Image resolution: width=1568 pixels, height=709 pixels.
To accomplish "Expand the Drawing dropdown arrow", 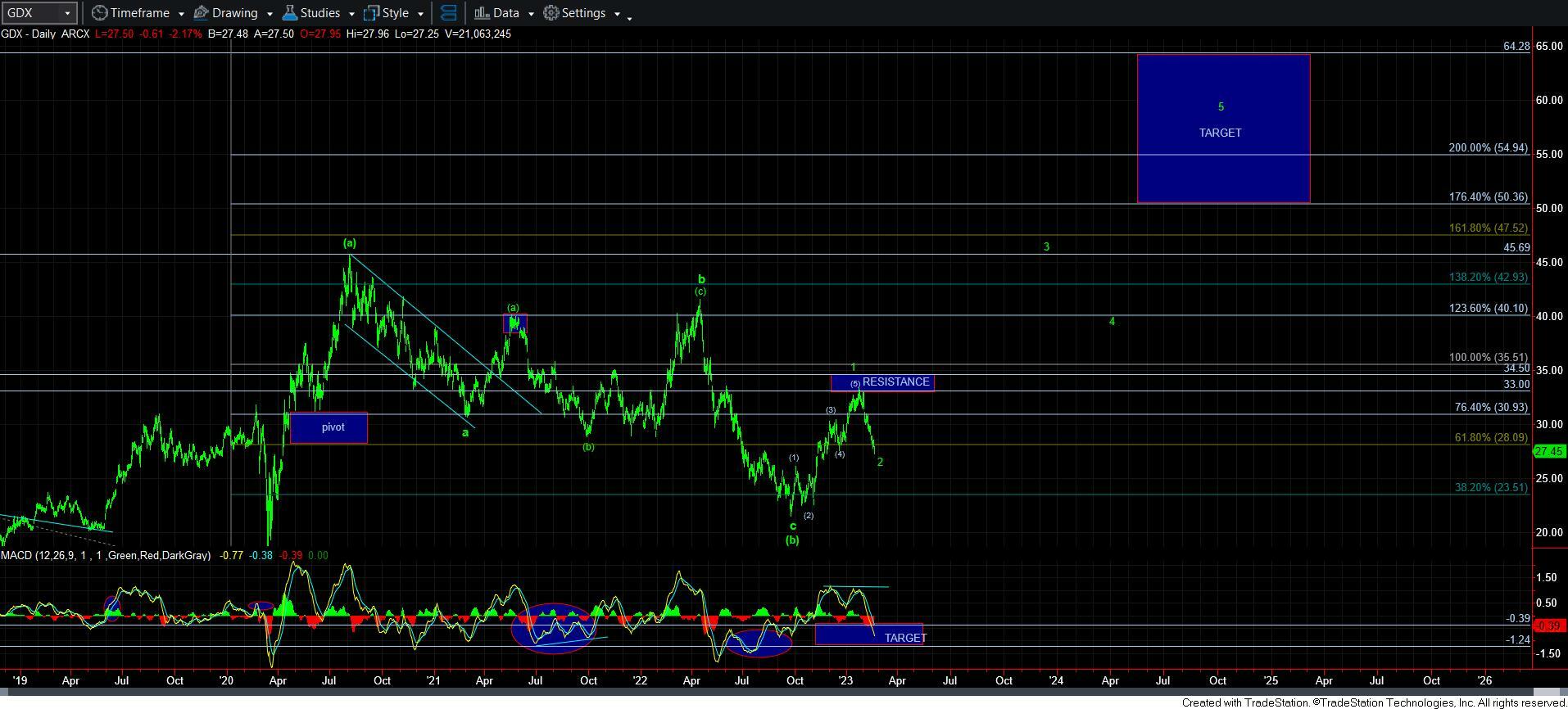I will click(x=270, y=14).
